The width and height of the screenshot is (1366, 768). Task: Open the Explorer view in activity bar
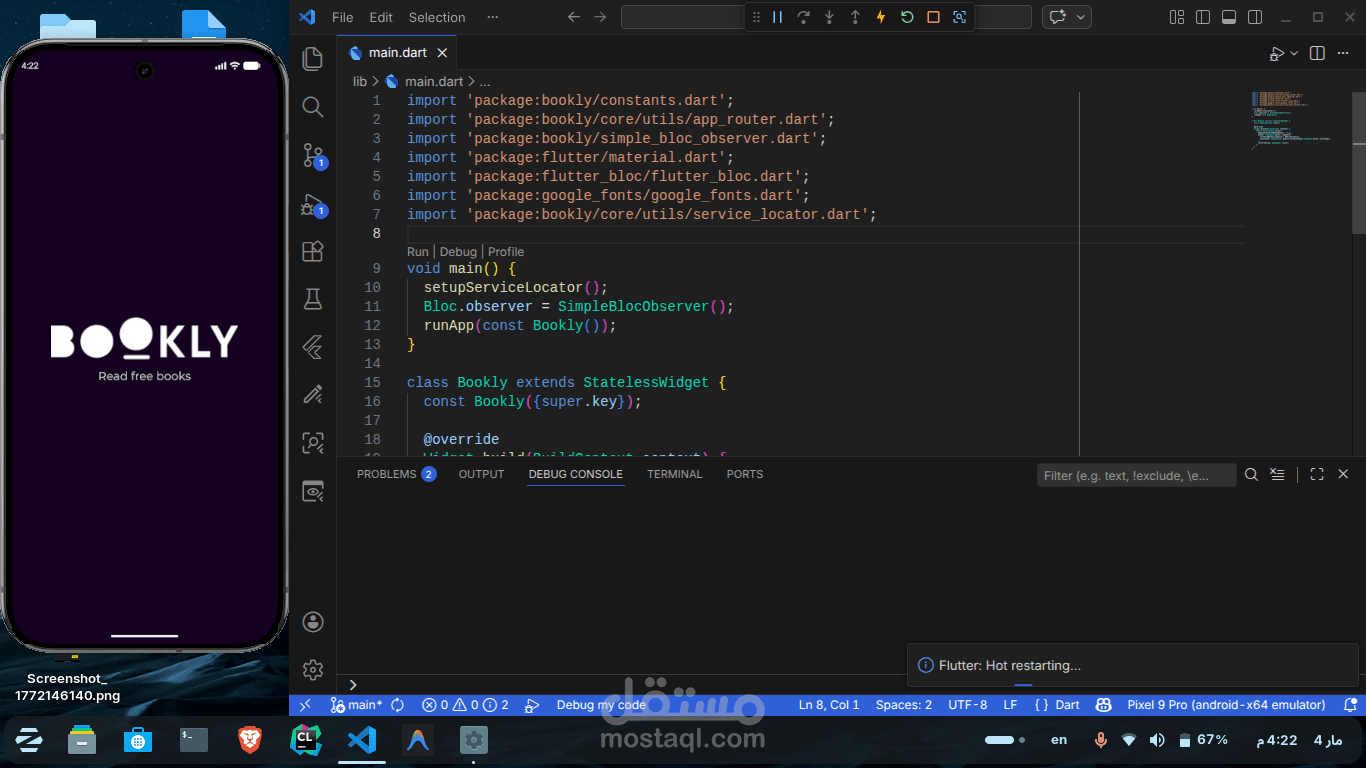coord(312,58)
